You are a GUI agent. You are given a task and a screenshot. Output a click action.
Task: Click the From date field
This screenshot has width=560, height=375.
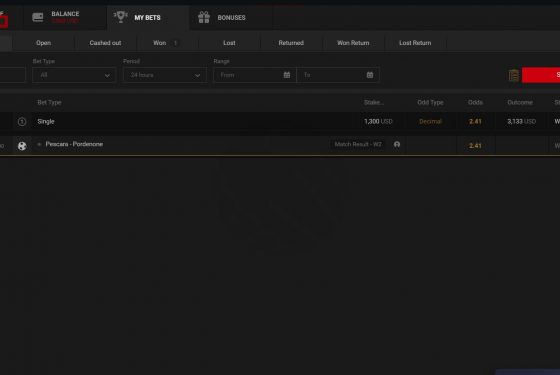255,75
